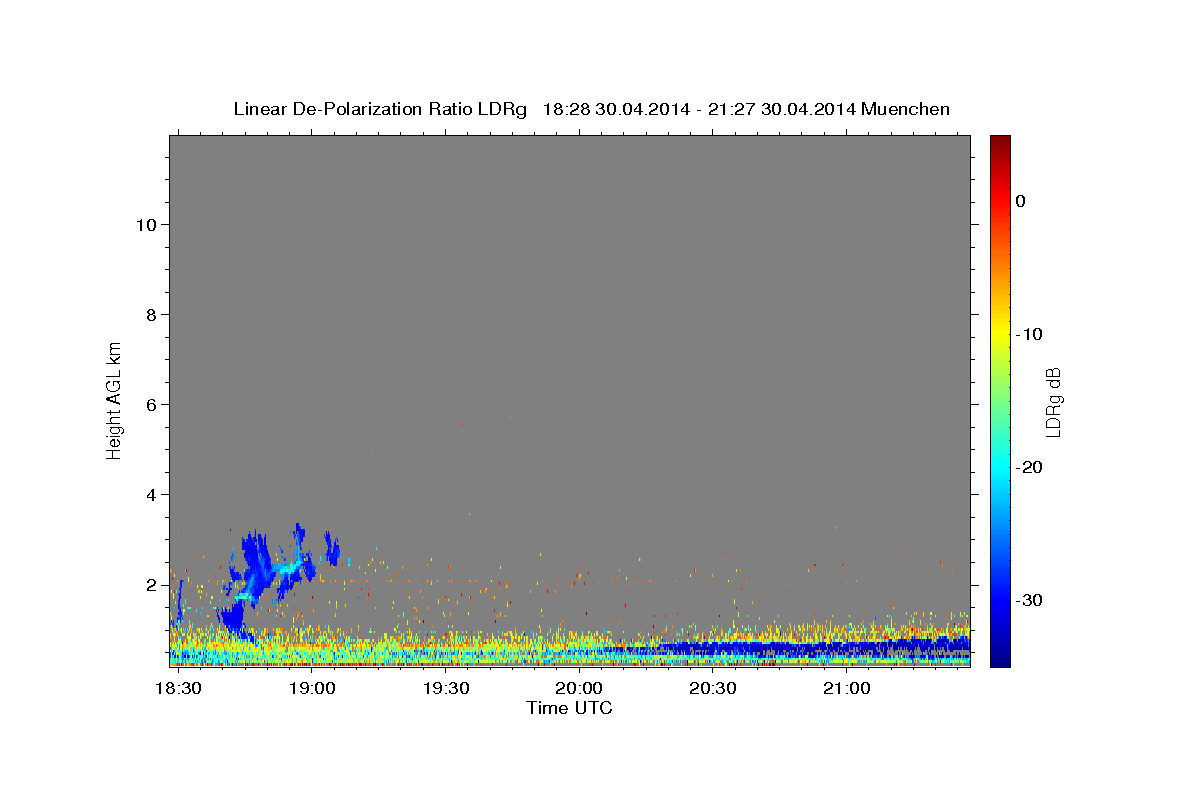Image resolution: width=1200 pixels, height=800 pixels.
Task: Click the colorbar value -10
Action: 1030,334
